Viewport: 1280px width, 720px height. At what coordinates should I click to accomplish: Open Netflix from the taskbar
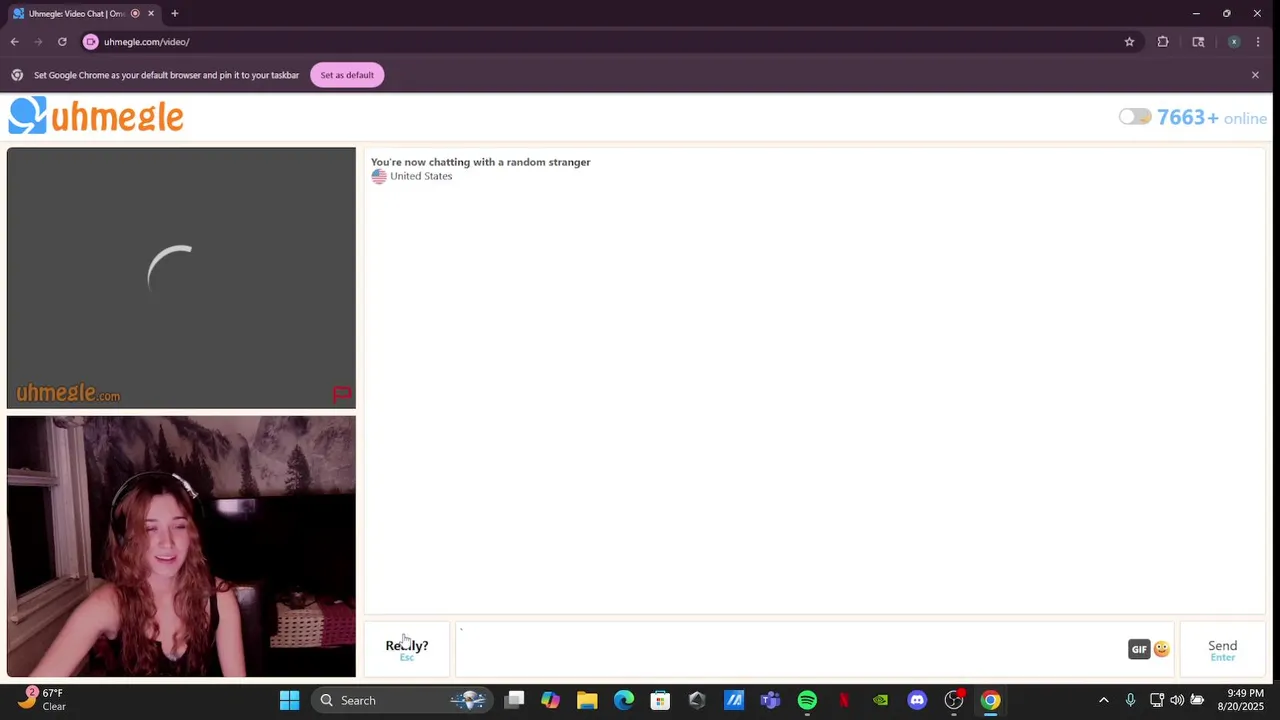pos(844,700)
